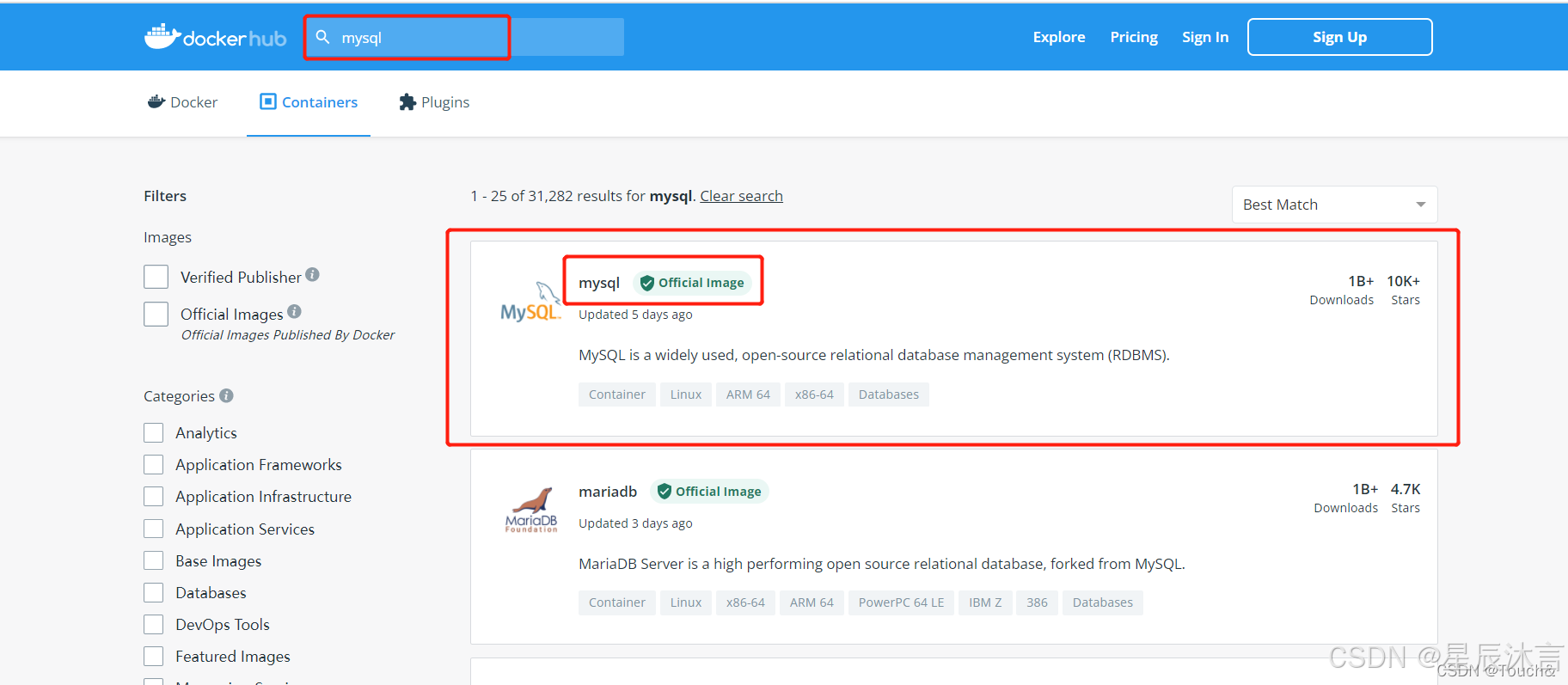The height and width of the screenshot is (685, 1568).
Task: Click the mysql Linux tag
Action: (686, 394)
